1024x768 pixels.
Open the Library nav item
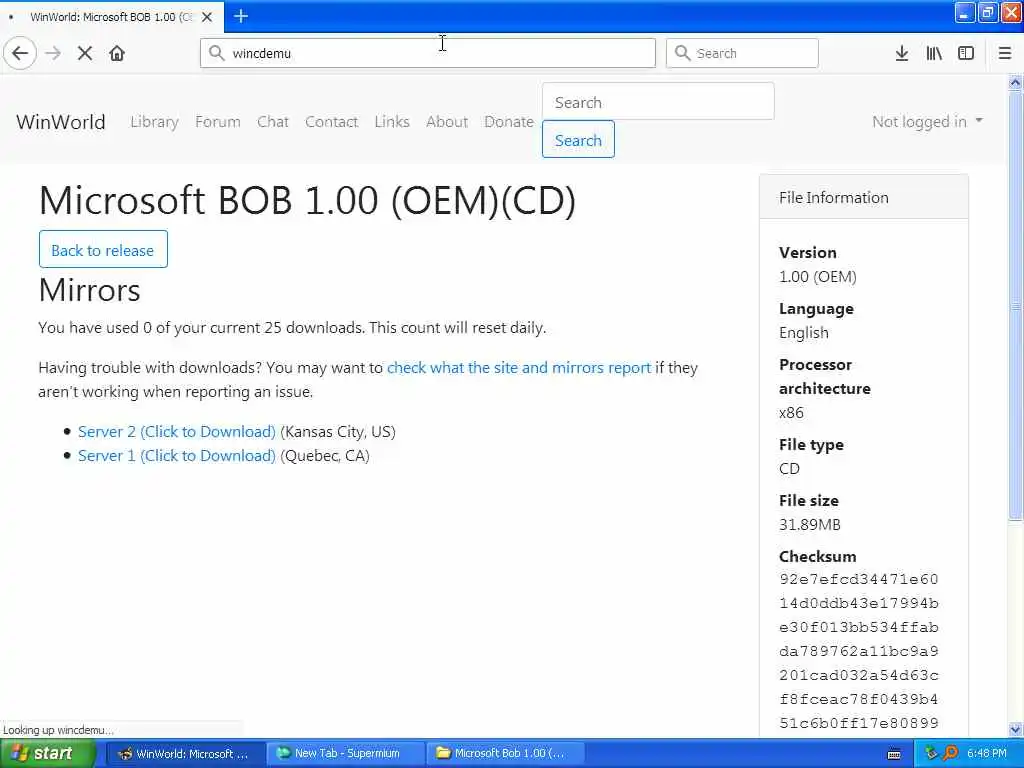point(154,122)
